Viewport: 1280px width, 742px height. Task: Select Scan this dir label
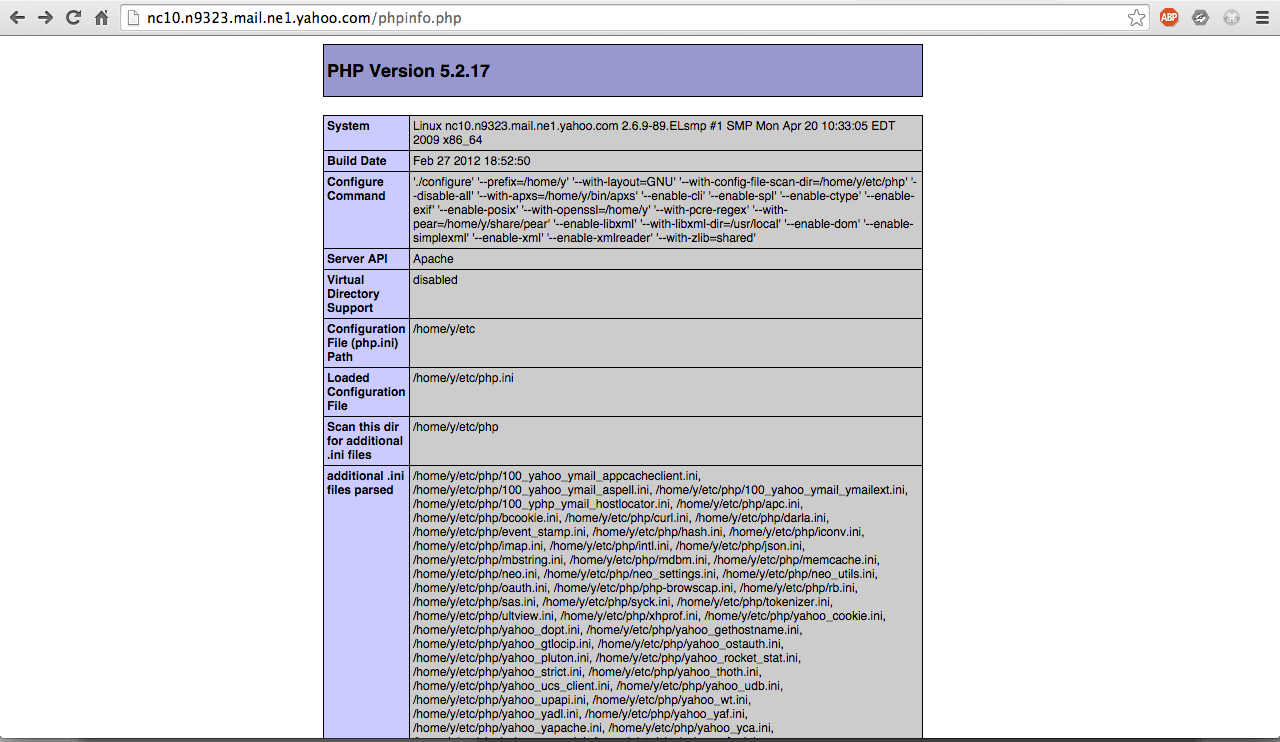pyautogui.click(x=365, y=441)
